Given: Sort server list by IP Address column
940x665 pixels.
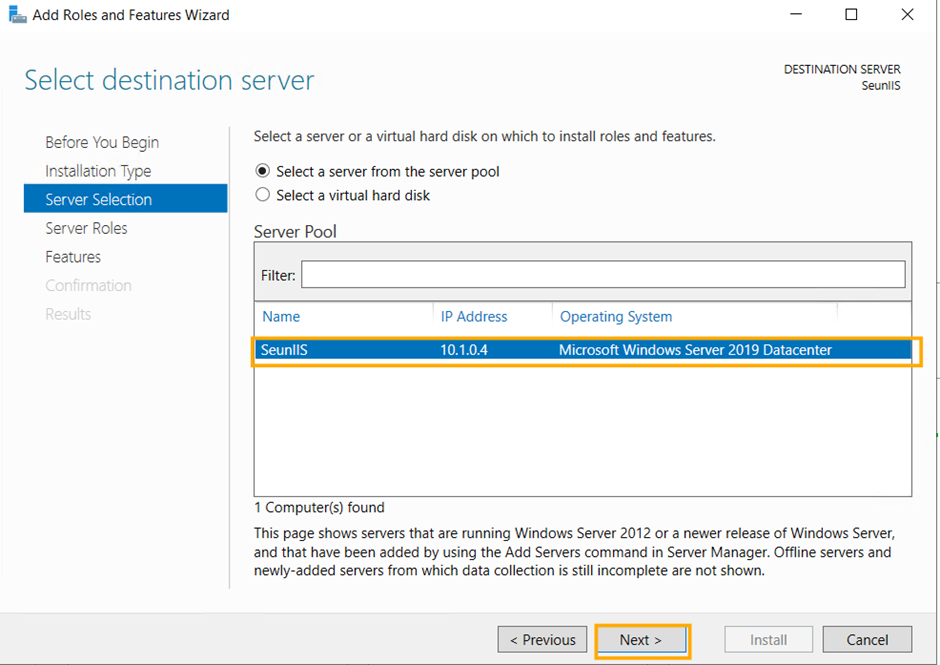Looking at the screenshot, I should tap(474, 317).
